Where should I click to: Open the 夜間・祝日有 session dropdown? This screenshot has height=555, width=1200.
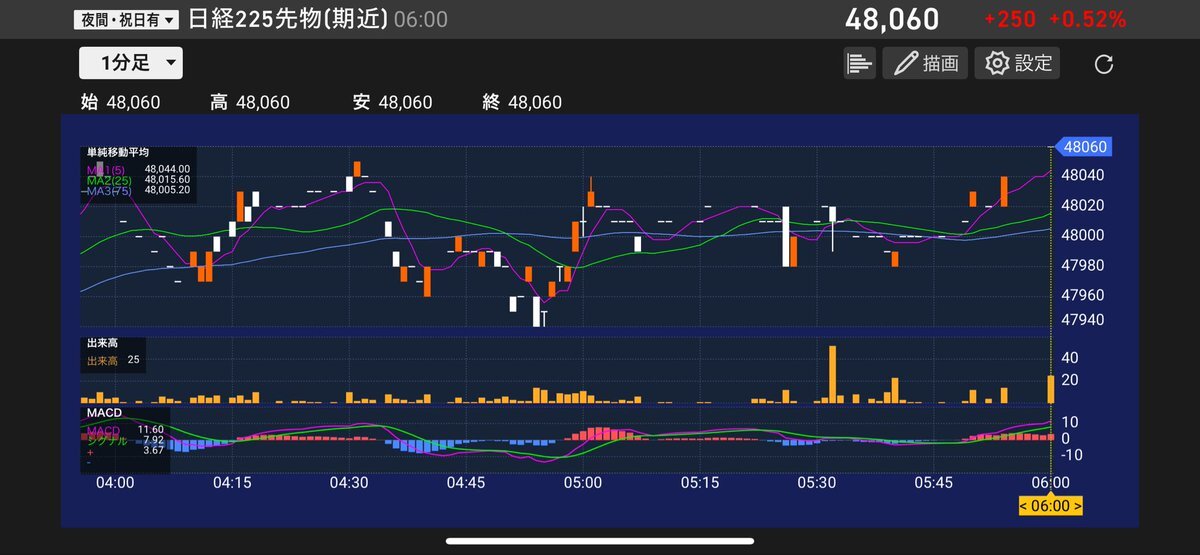coord(127,19)
